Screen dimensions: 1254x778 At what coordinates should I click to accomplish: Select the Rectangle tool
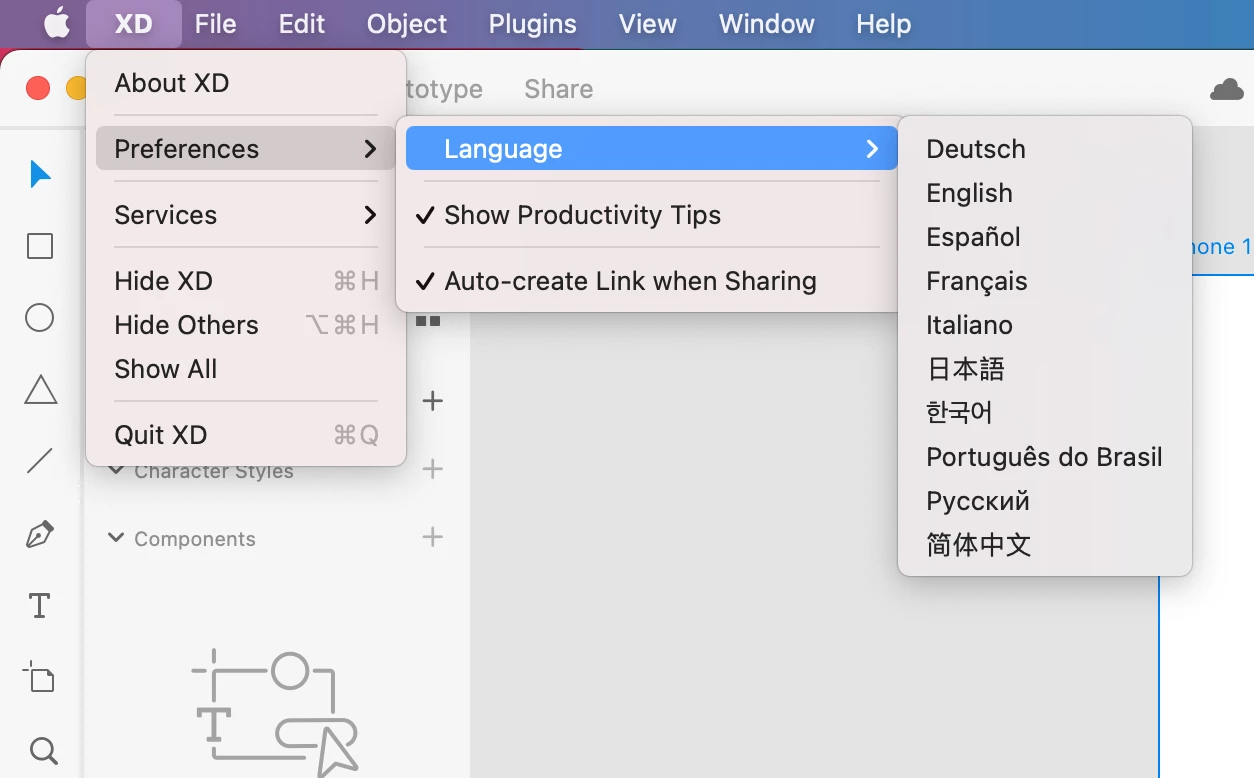(x=40, y=246)
